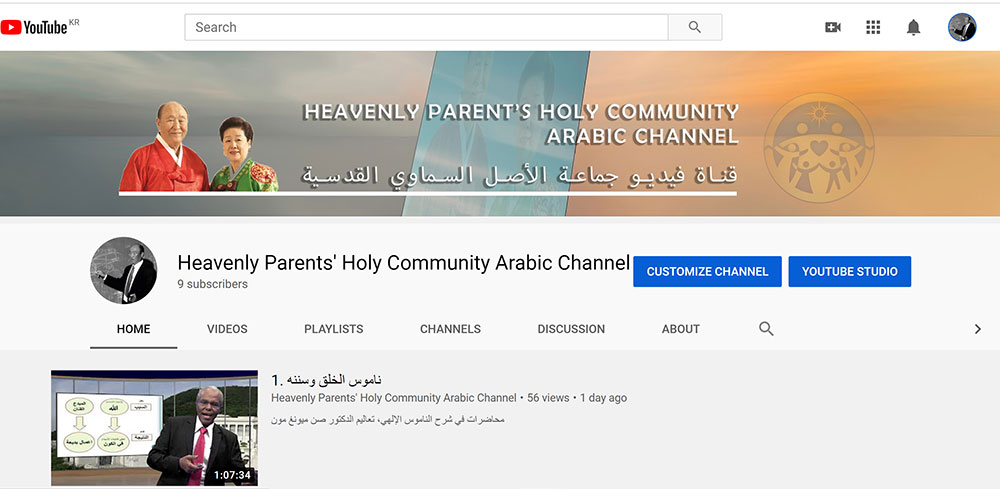The image size is (1000, 489).
Task: Open YouTube Studio button
Action: point(849,271)
